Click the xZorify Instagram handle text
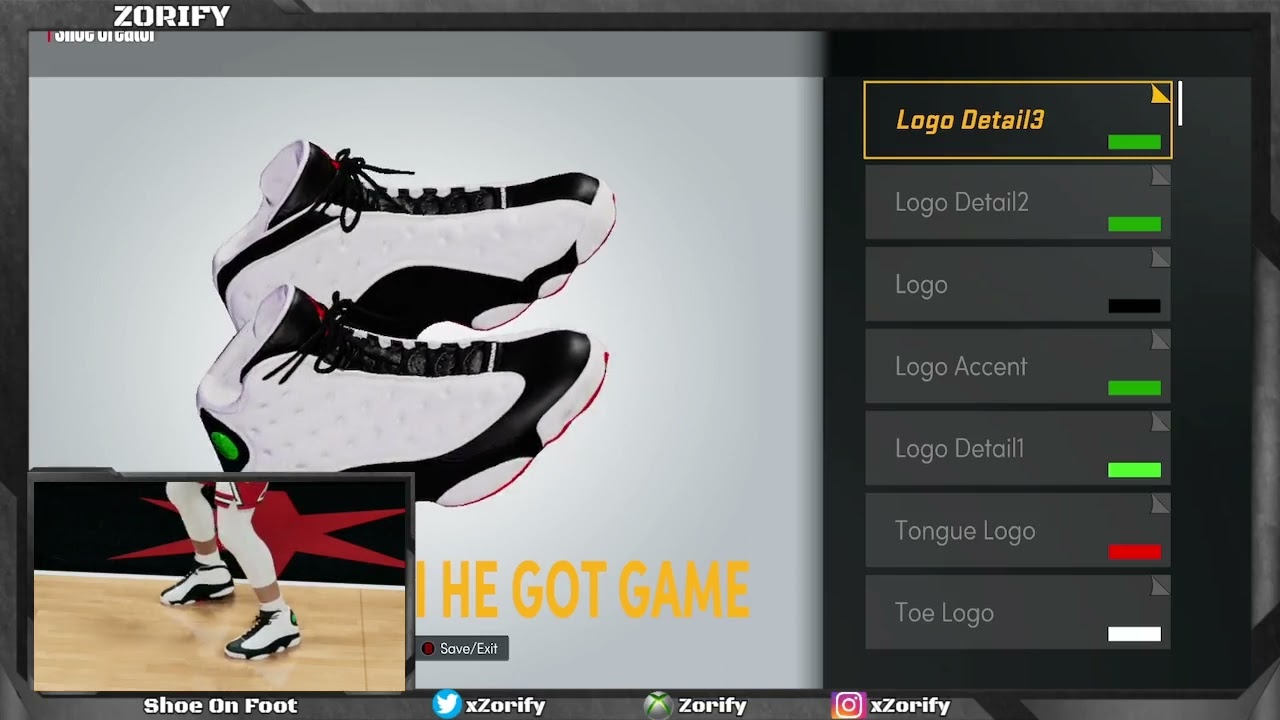Image resolution: width=1280 pixels, height=720 pixels. pyautogui.click(x=910, y=706)
